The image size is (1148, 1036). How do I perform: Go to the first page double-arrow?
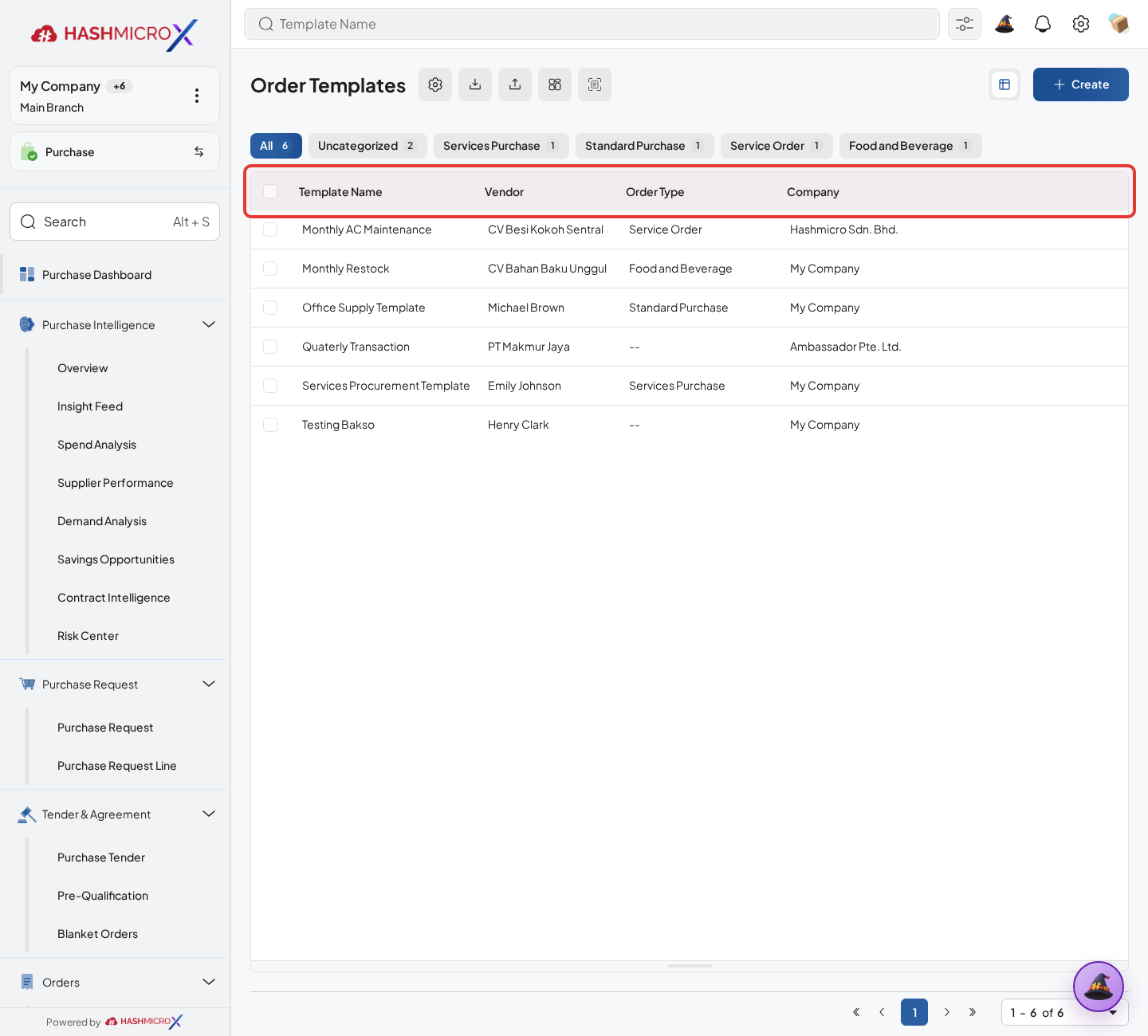point(856,1012)
